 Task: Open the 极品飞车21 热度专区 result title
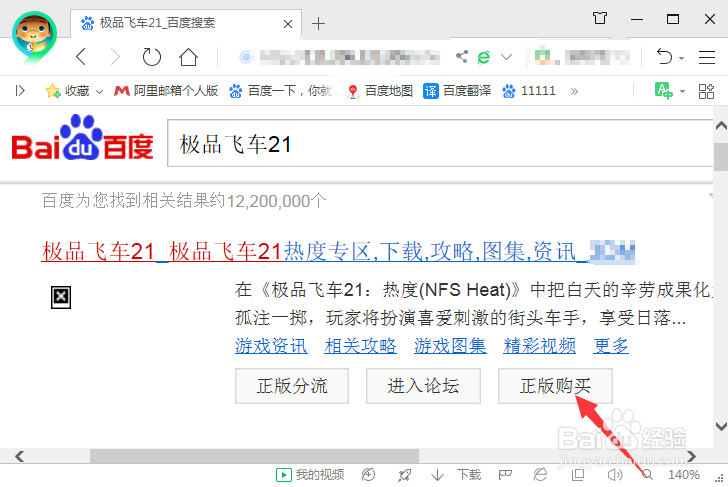338,252
